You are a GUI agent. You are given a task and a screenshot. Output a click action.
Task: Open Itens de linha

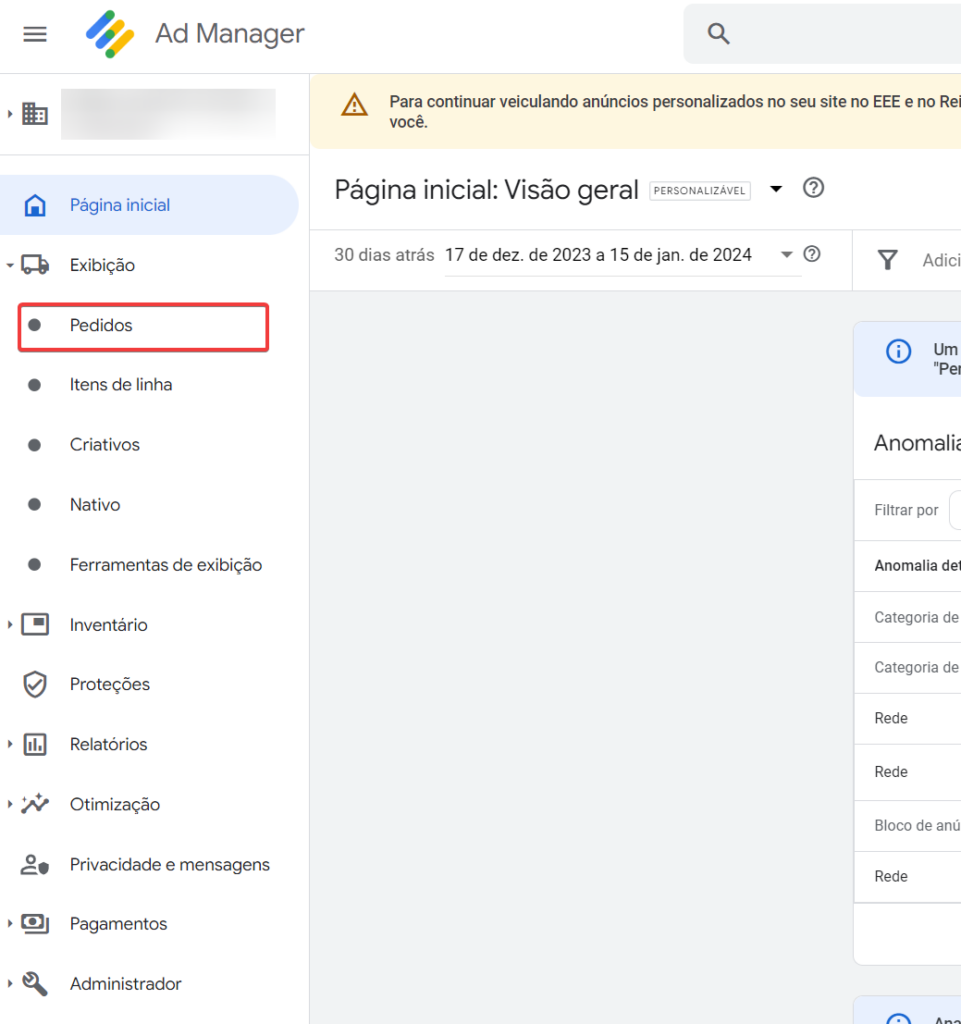(121, 385)
